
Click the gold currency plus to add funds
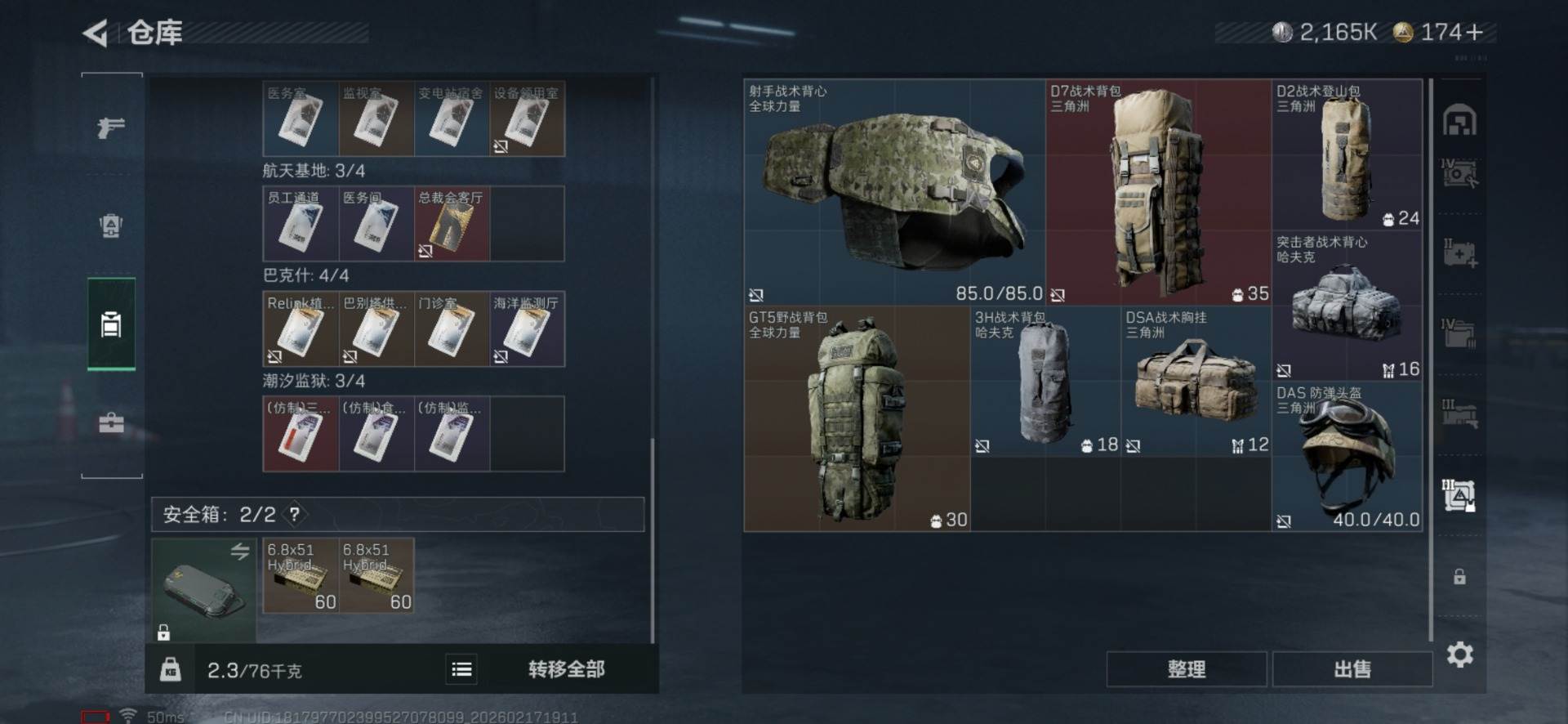click(1474, 32)
